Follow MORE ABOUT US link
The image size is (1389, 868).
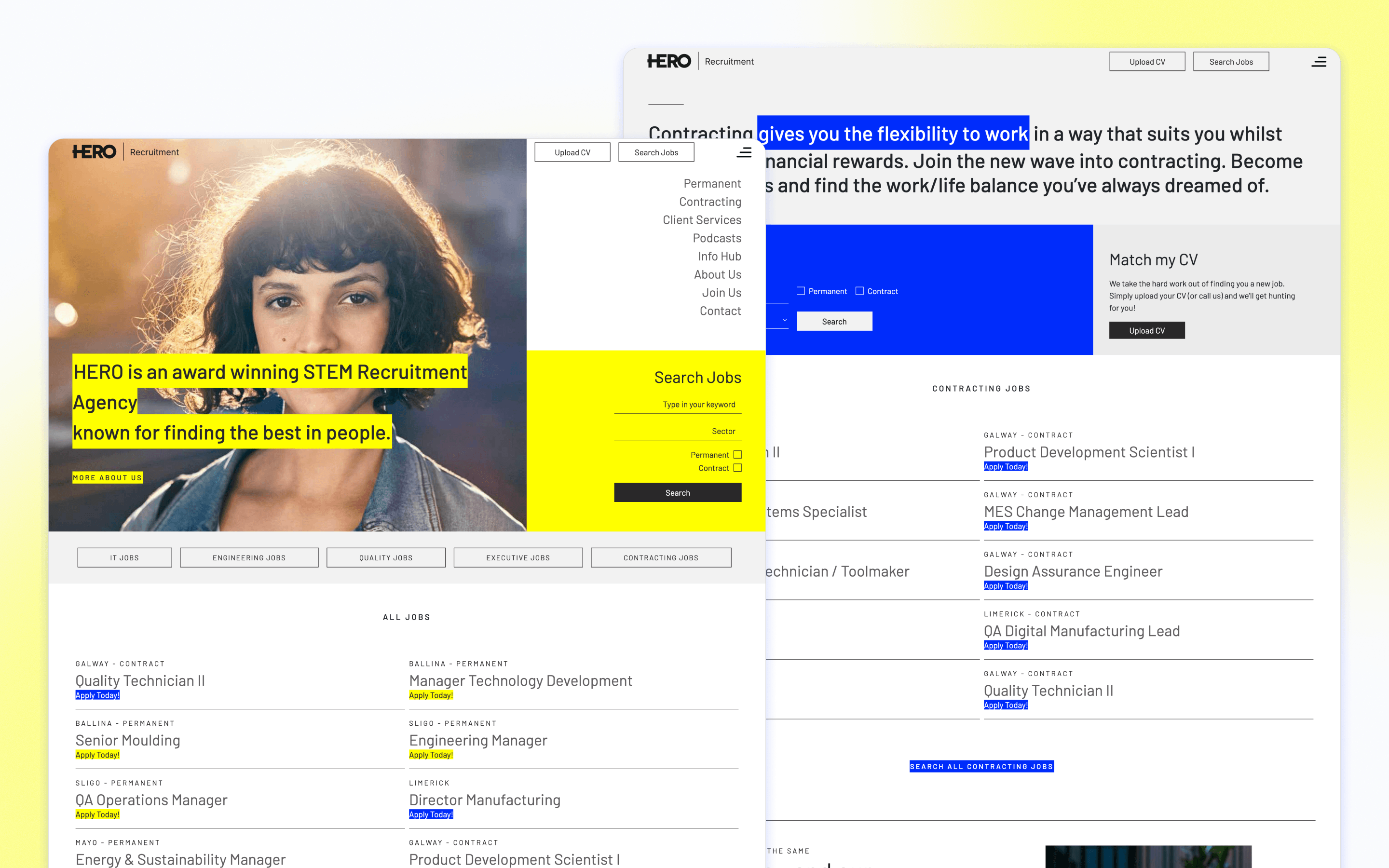[108, 477]
